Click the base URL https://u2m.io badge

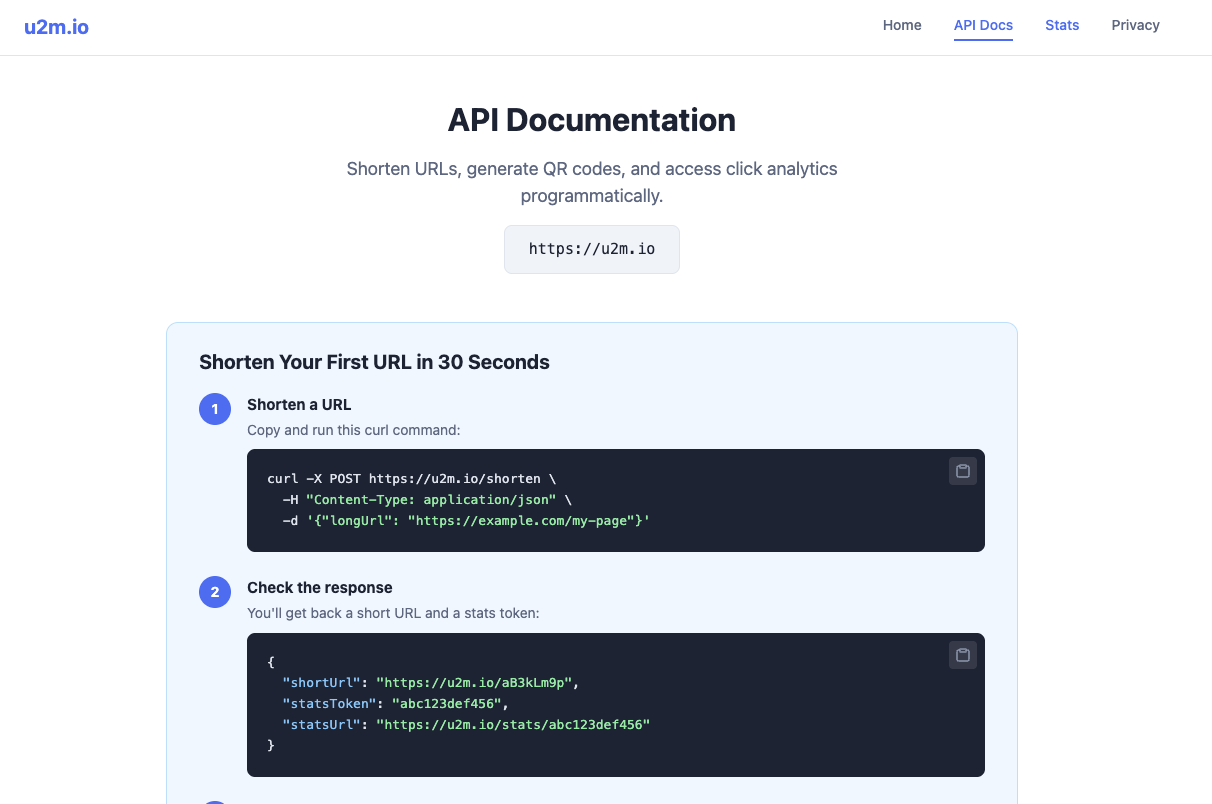point(591,249)
